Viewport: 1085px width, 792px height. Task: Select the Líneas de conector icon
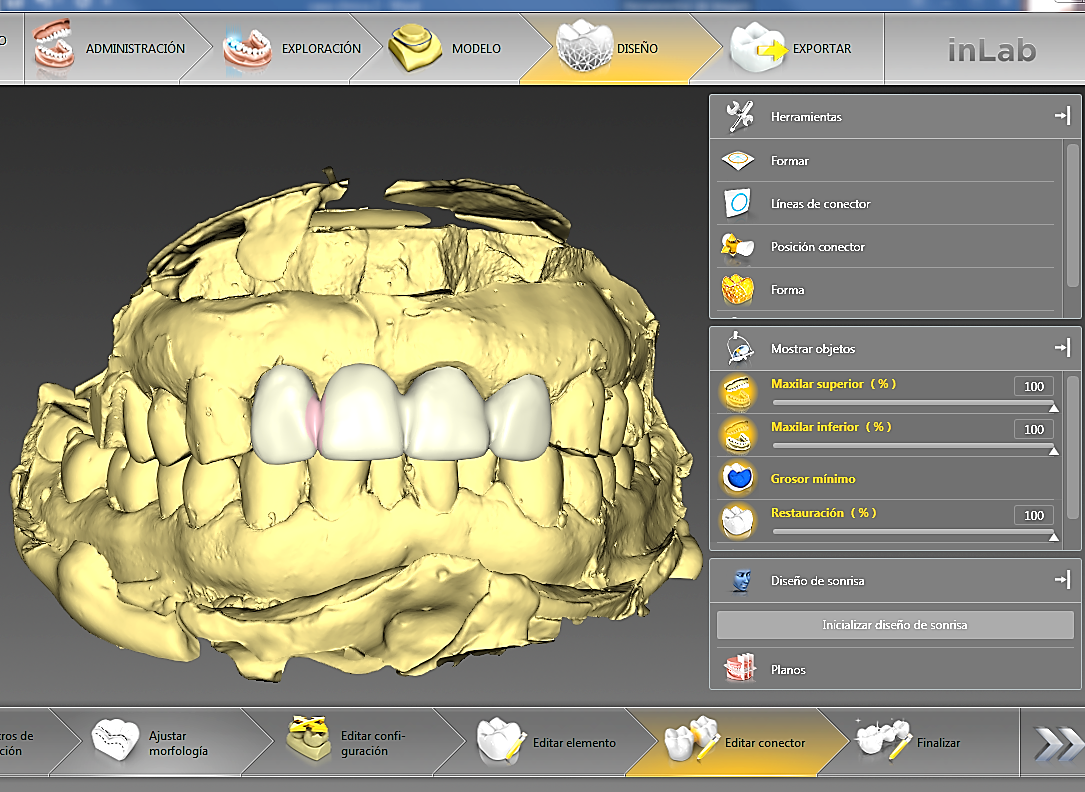point(738,203)
